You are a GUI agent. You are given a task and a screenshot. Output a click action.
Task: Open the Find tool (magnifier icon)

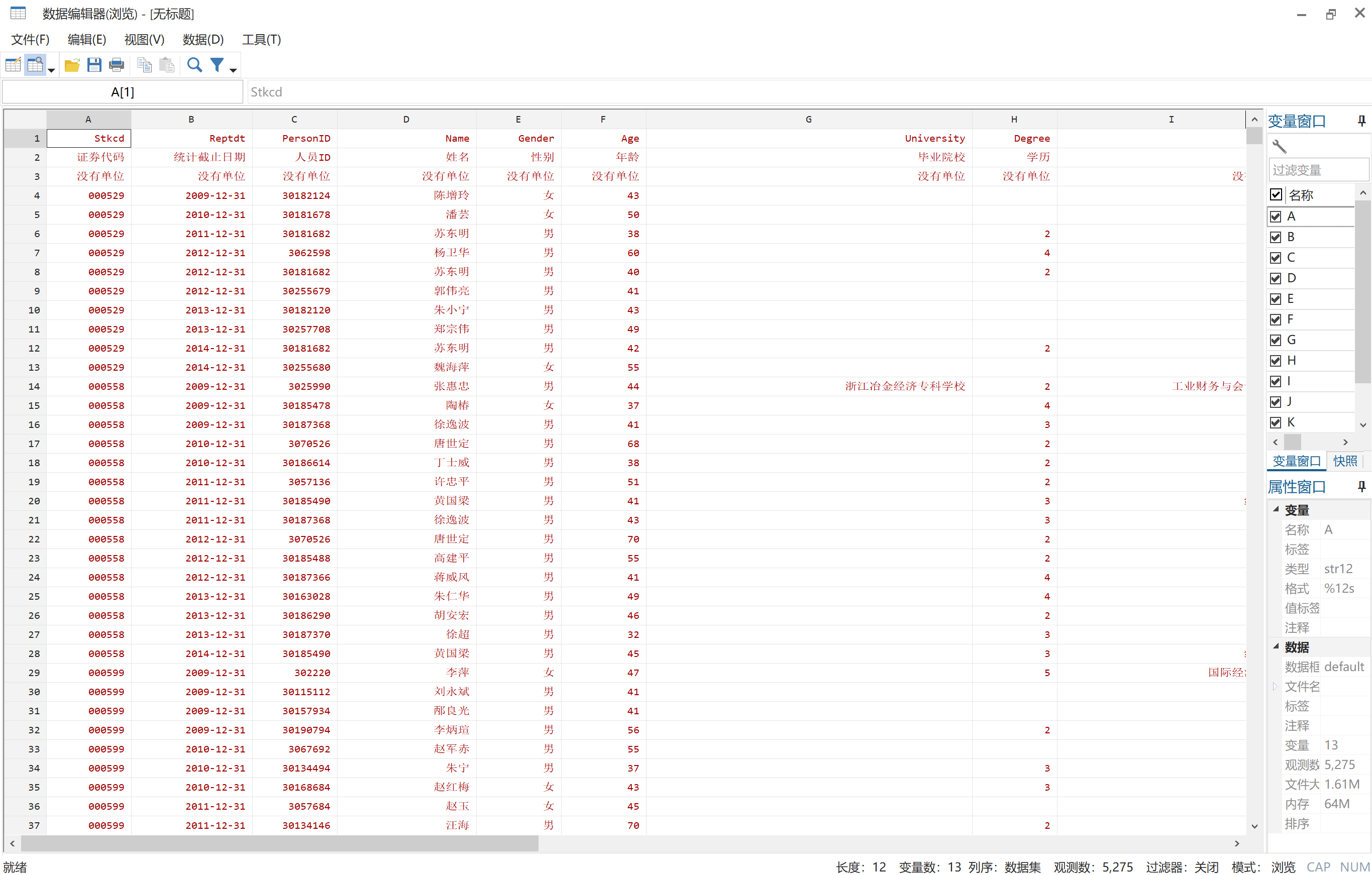click(194, 64)
